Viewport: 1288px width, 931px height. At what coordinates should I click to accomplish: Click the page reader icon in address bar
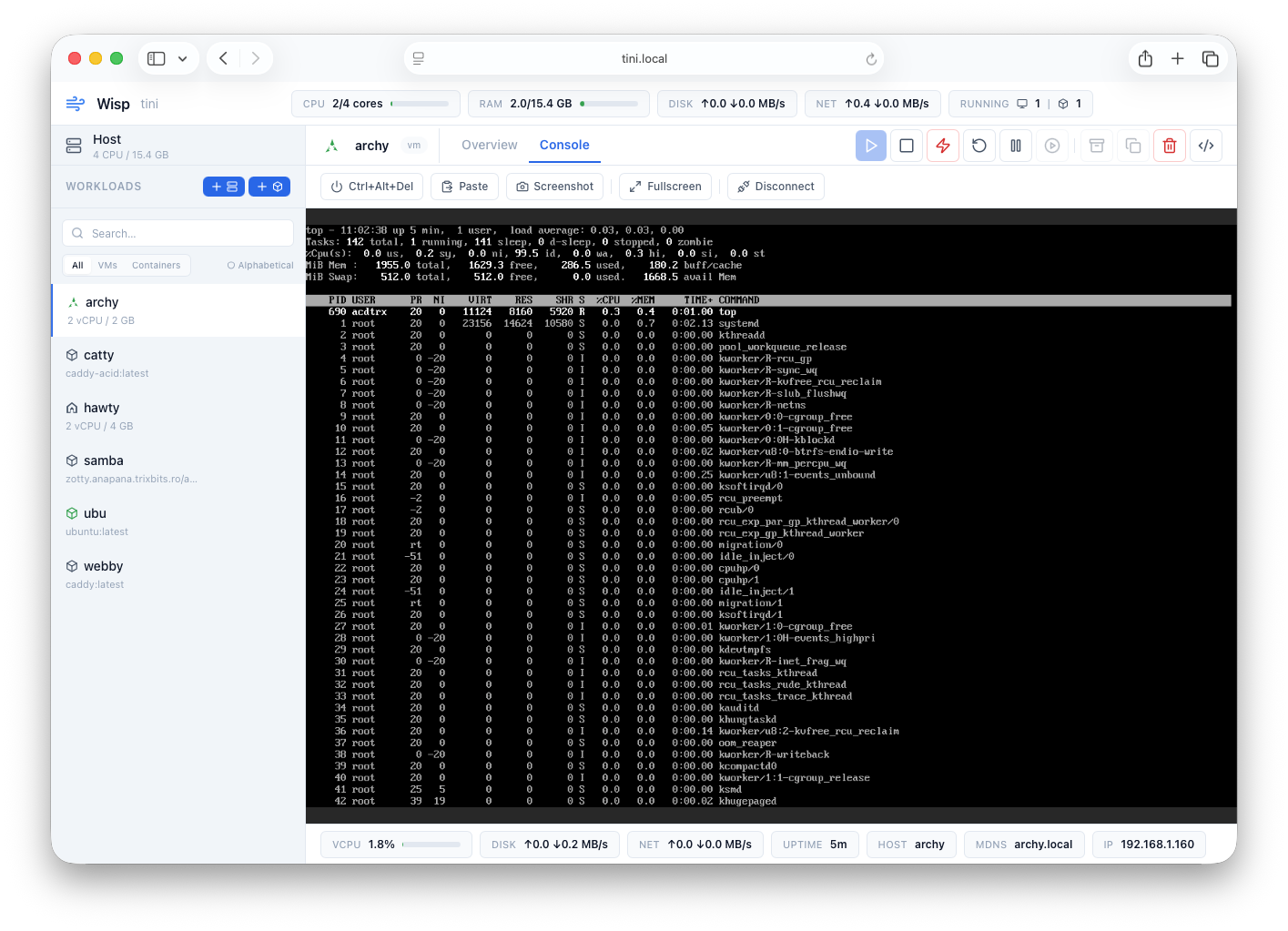coord(419,58)
